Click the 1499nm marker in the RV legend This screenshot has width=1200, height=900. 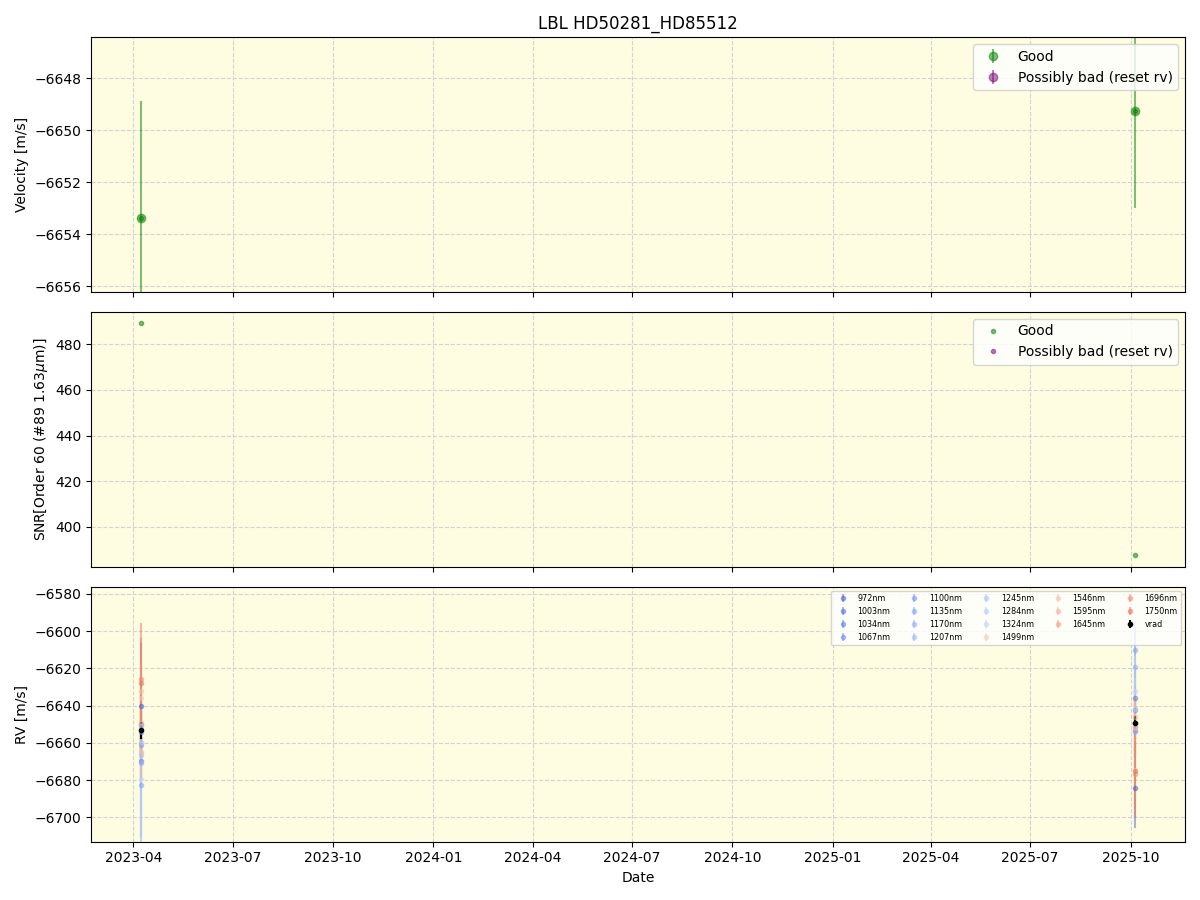986,637
